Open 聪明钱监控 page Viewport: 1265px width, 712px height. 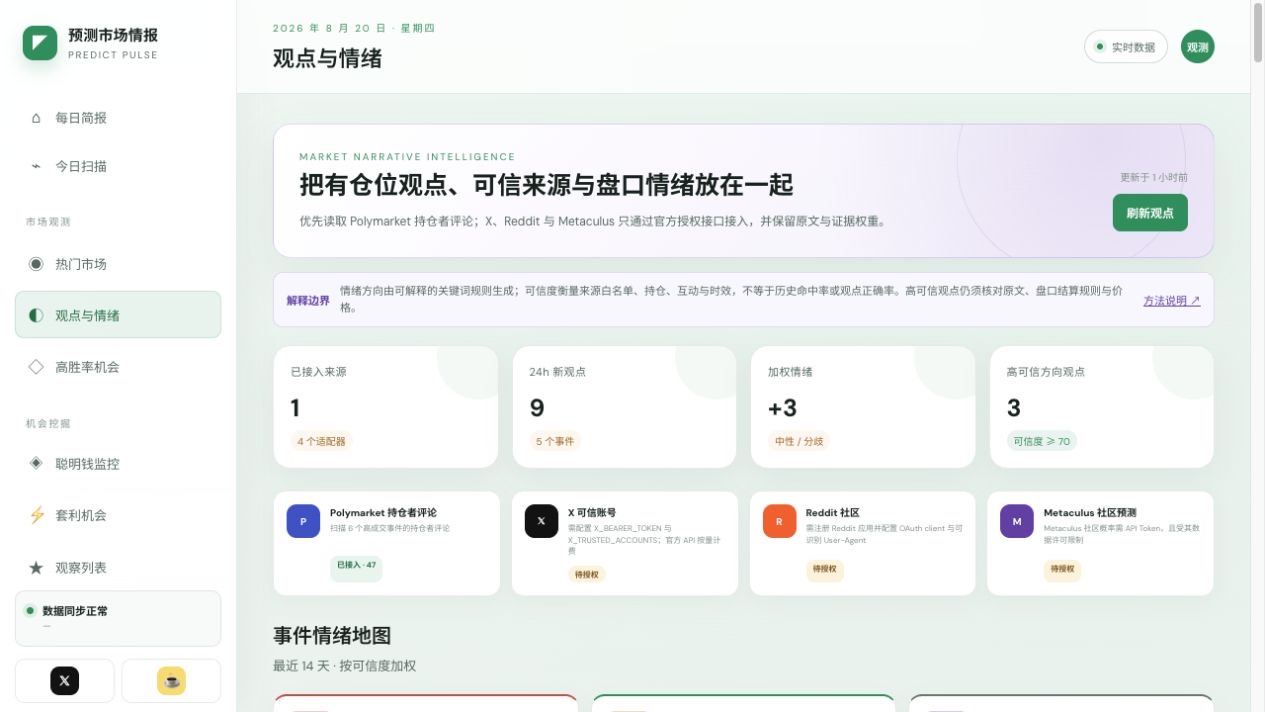click(118, 463)
